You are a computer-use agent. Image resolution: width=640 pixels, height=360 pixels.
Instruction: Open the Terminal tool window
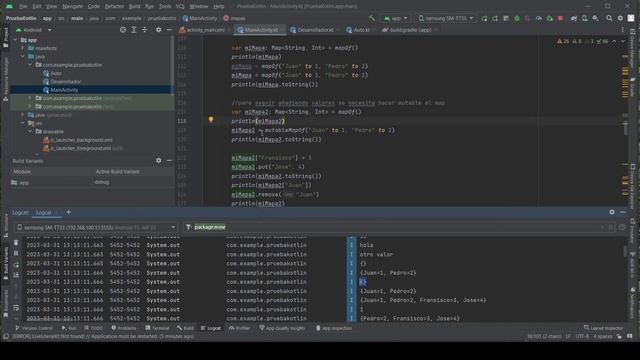click(x=157, y=328)
